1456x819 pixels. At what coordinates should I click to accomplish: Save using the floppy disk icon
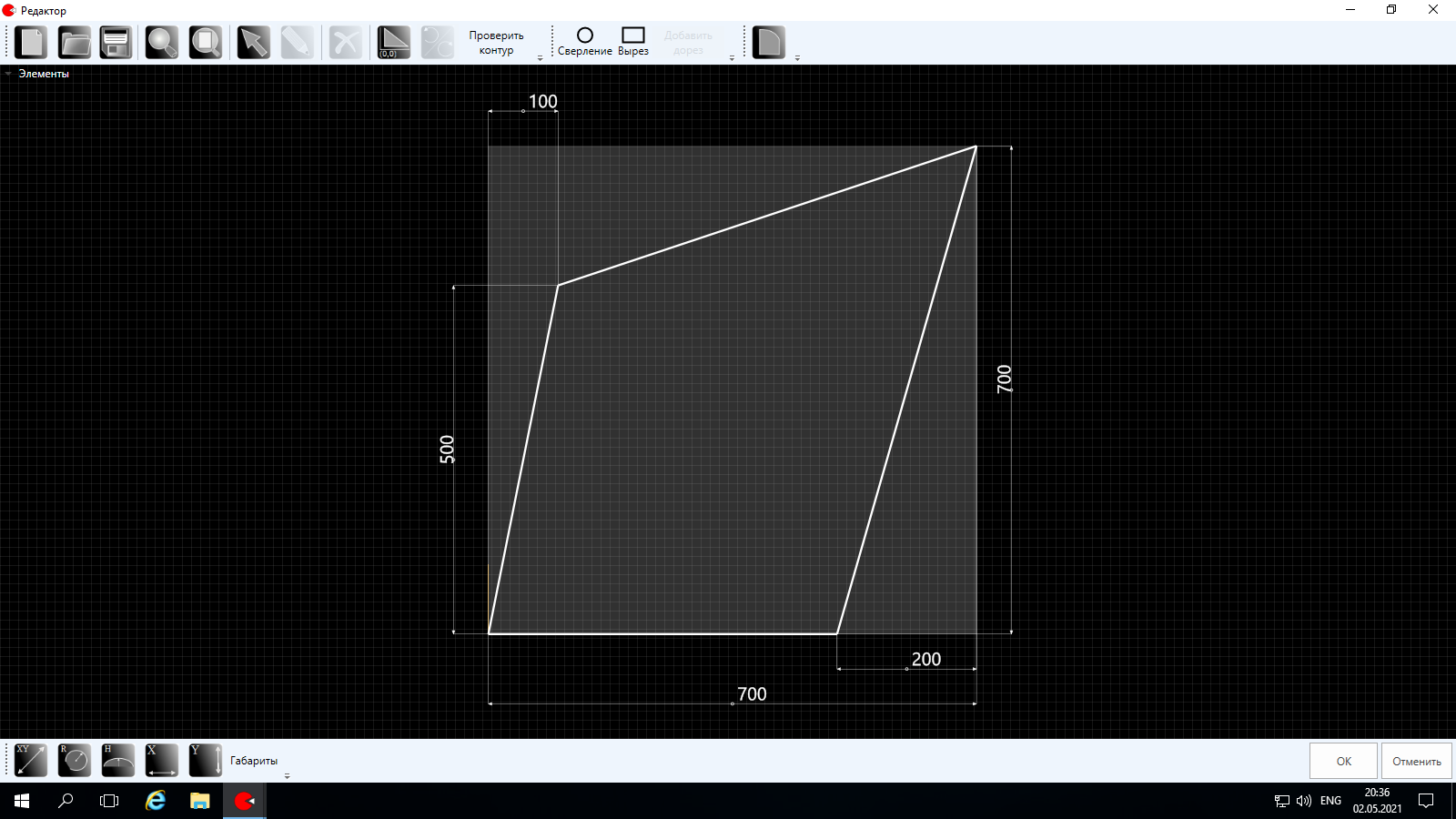tap(116, 43)
